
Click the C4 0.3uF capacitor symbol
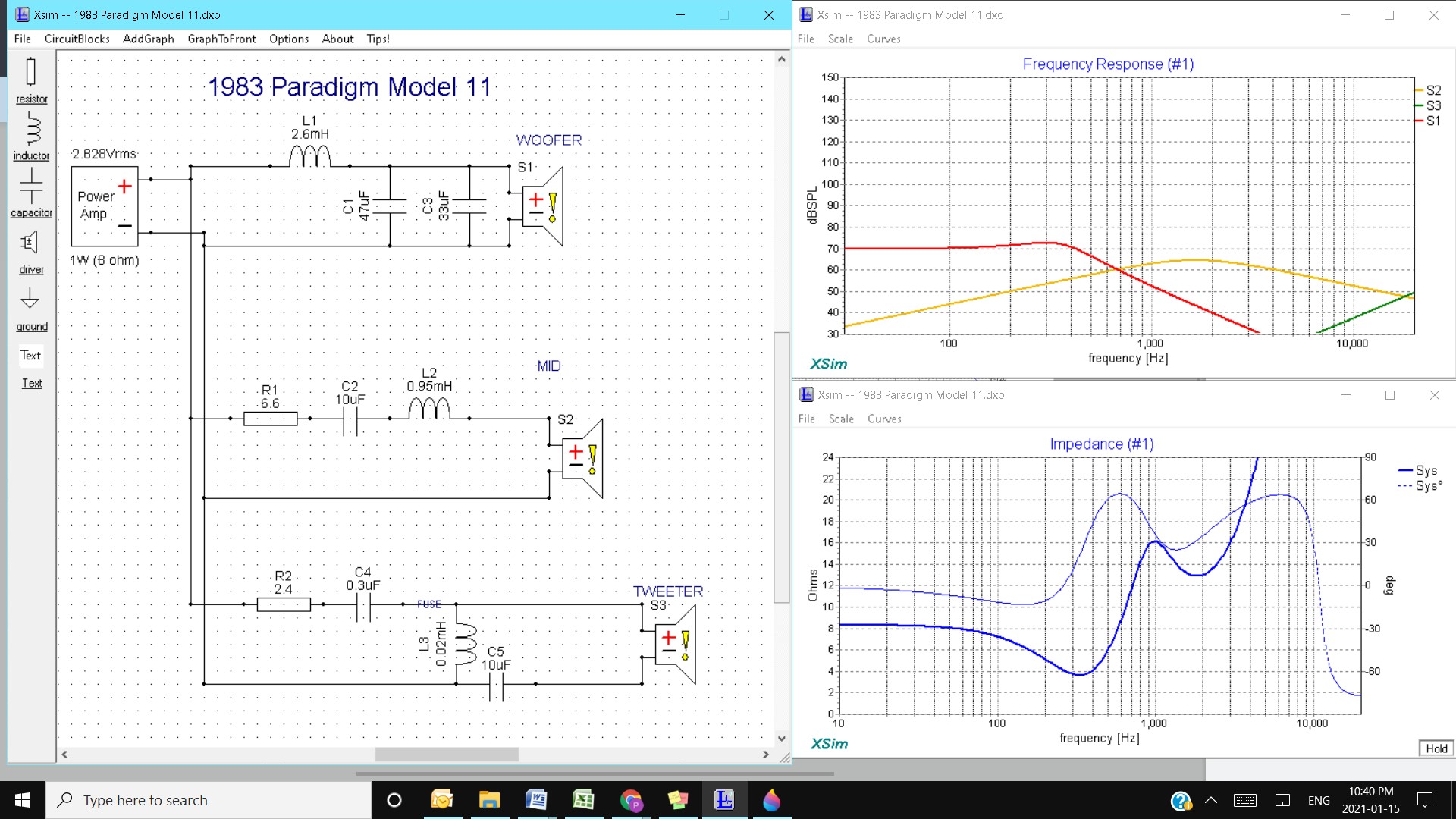pos(363,606)
